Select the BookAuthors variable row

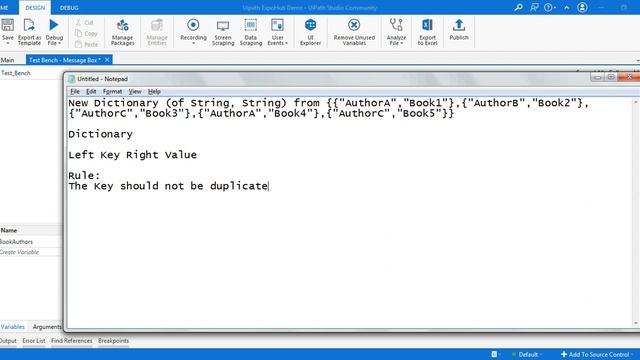pos(31,242)
